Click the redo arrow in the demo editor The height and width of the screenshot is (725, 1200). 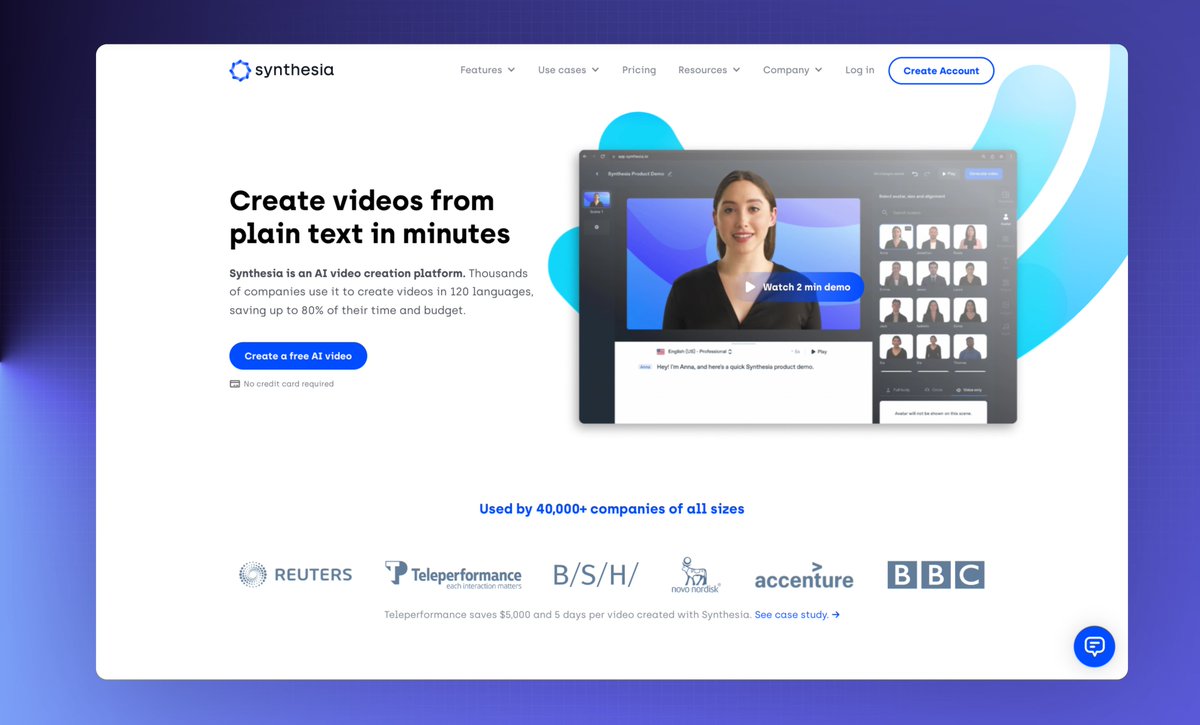click(x=927, y=174)
